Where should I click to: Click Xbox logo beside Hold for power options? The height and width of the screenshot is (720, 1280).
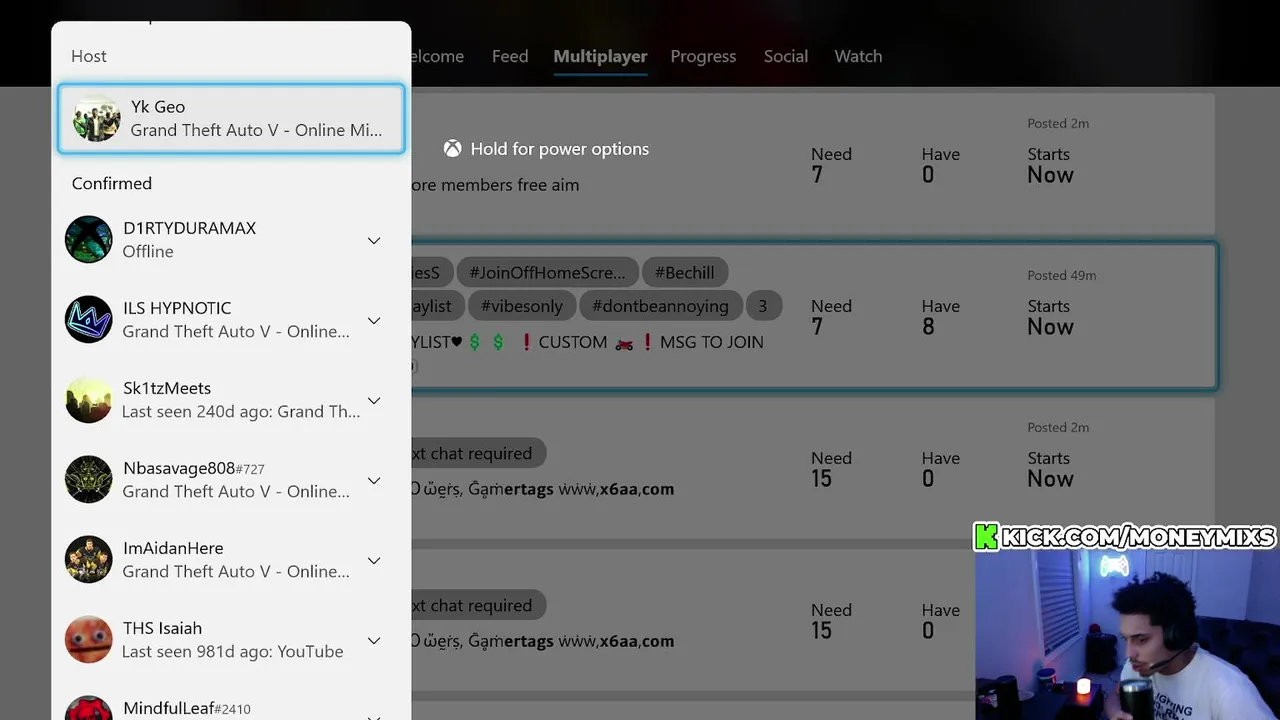453,149
